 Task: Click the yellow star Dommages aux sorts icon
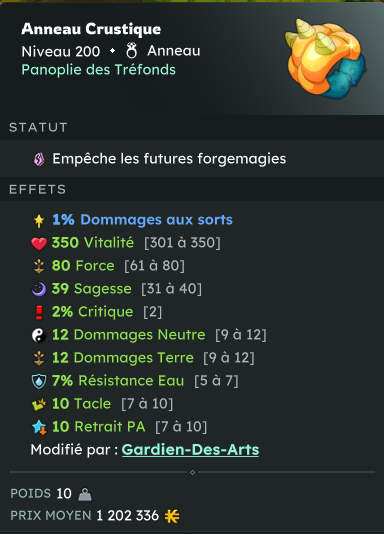pos(39,221)
